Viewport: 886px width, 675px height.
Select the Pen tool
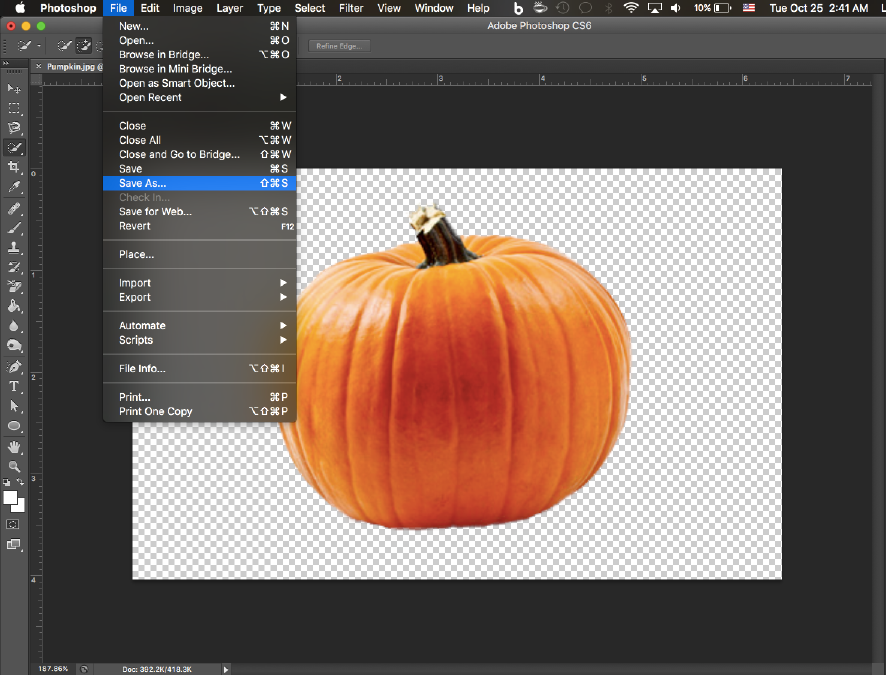[13, 366]
